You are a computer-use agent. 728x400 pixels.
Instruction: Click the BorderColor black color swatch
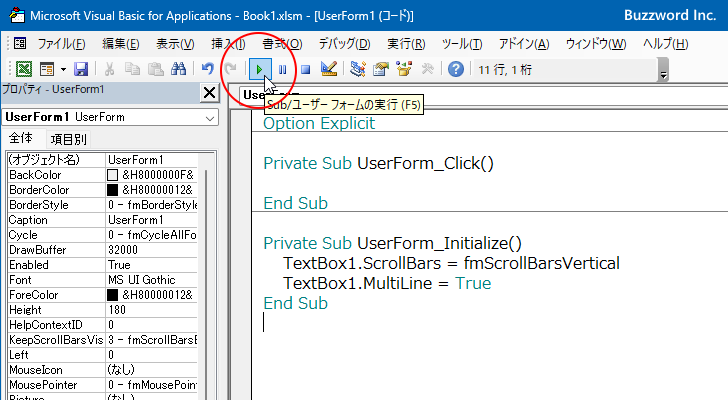coord(112,190)
